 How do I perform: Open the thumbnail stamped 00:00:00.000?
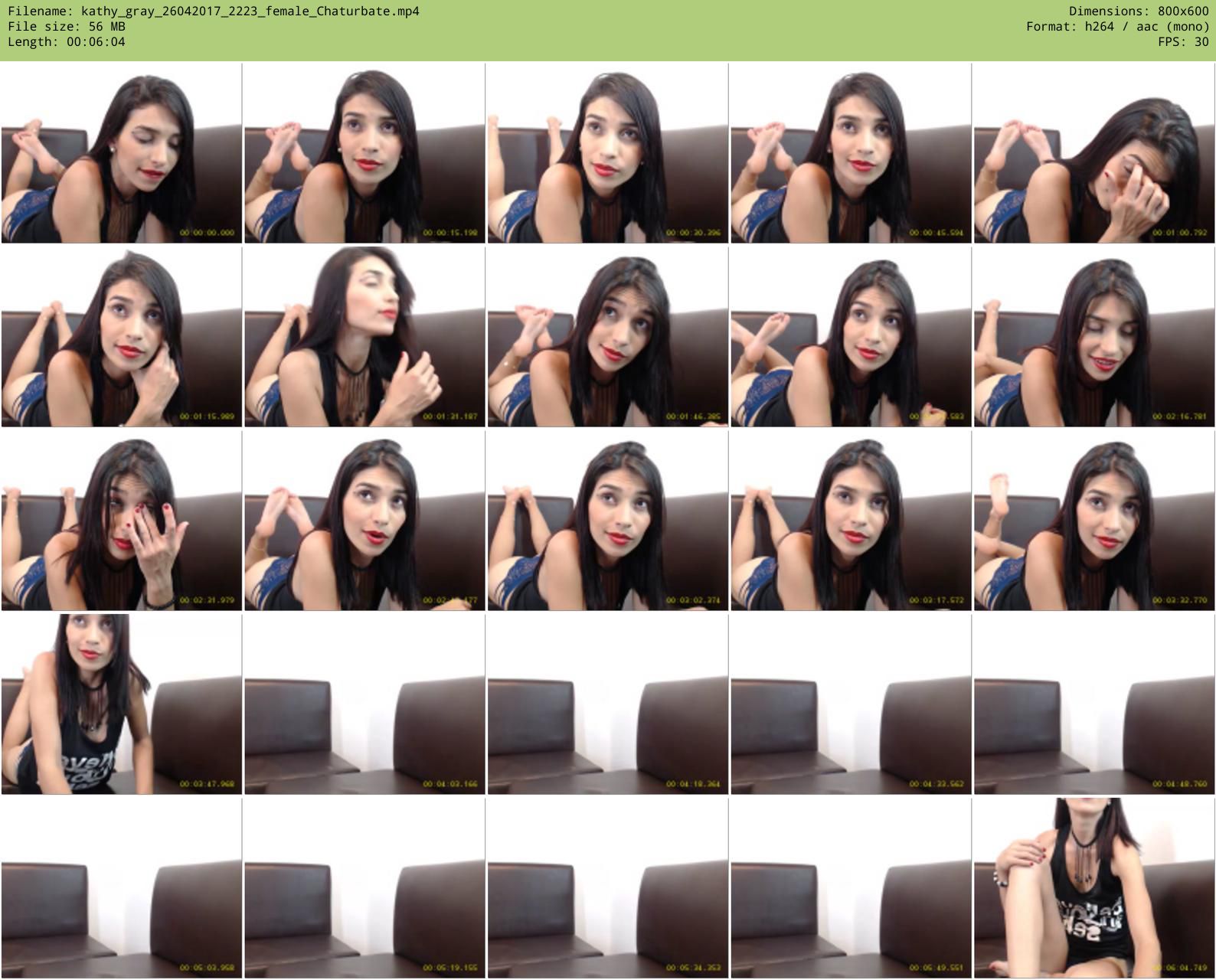122,153
